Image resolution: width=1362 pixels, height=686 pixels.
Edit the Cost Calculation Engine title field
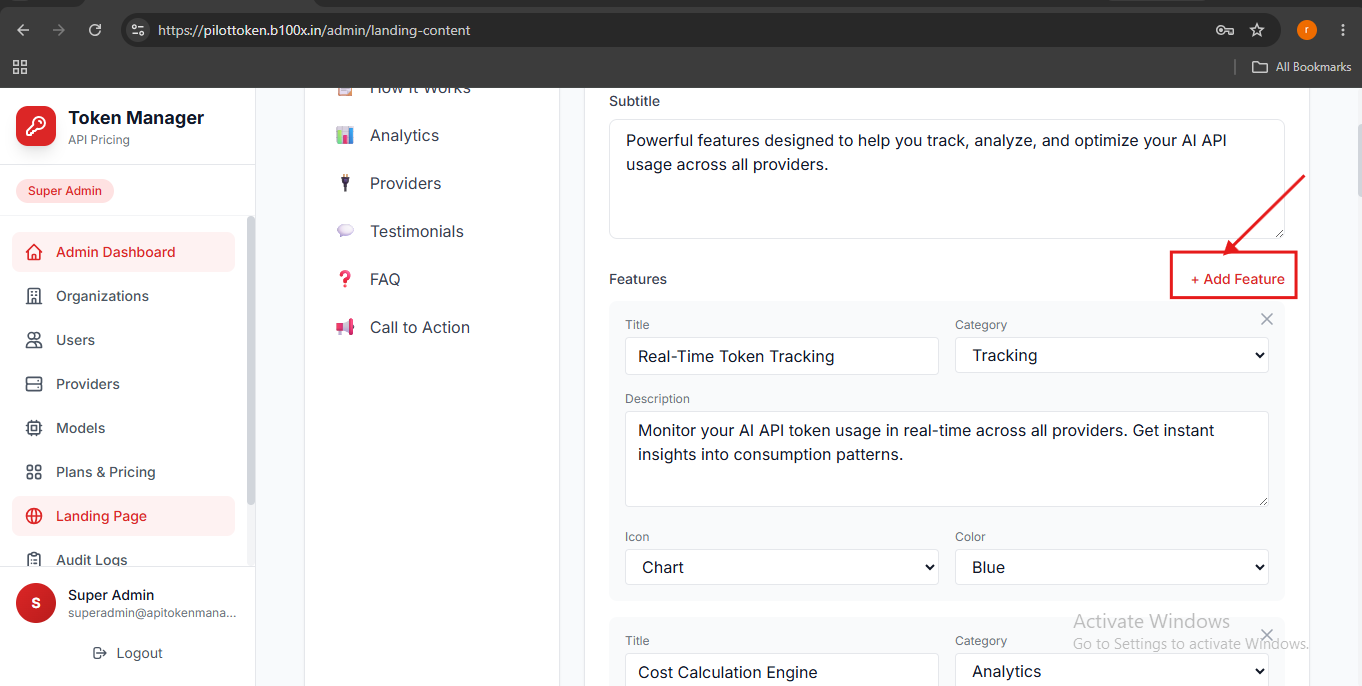pyautogui.click(x=782, y=670)
